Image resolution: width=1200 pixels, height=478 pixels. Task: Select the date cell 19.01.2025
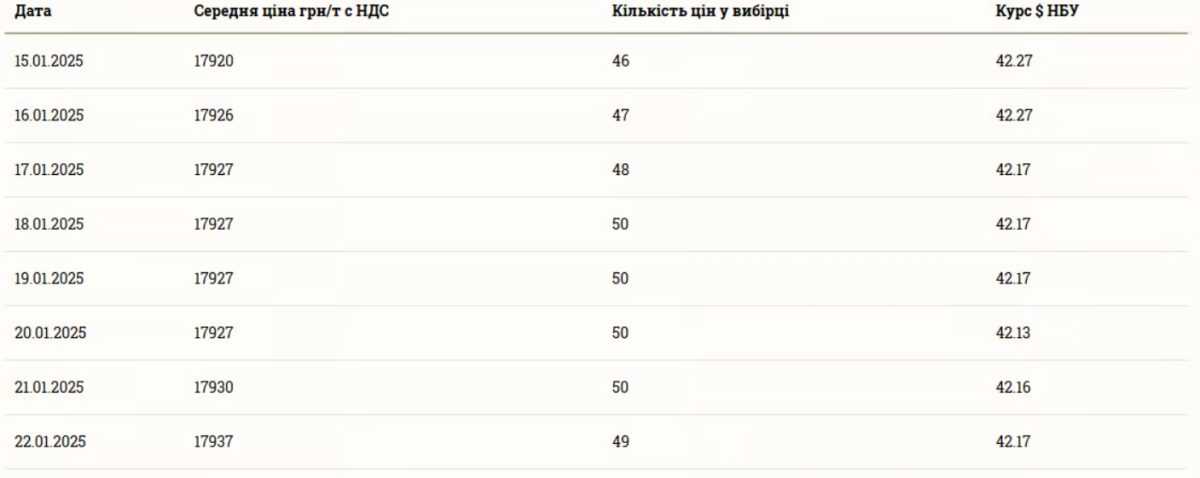49,278
